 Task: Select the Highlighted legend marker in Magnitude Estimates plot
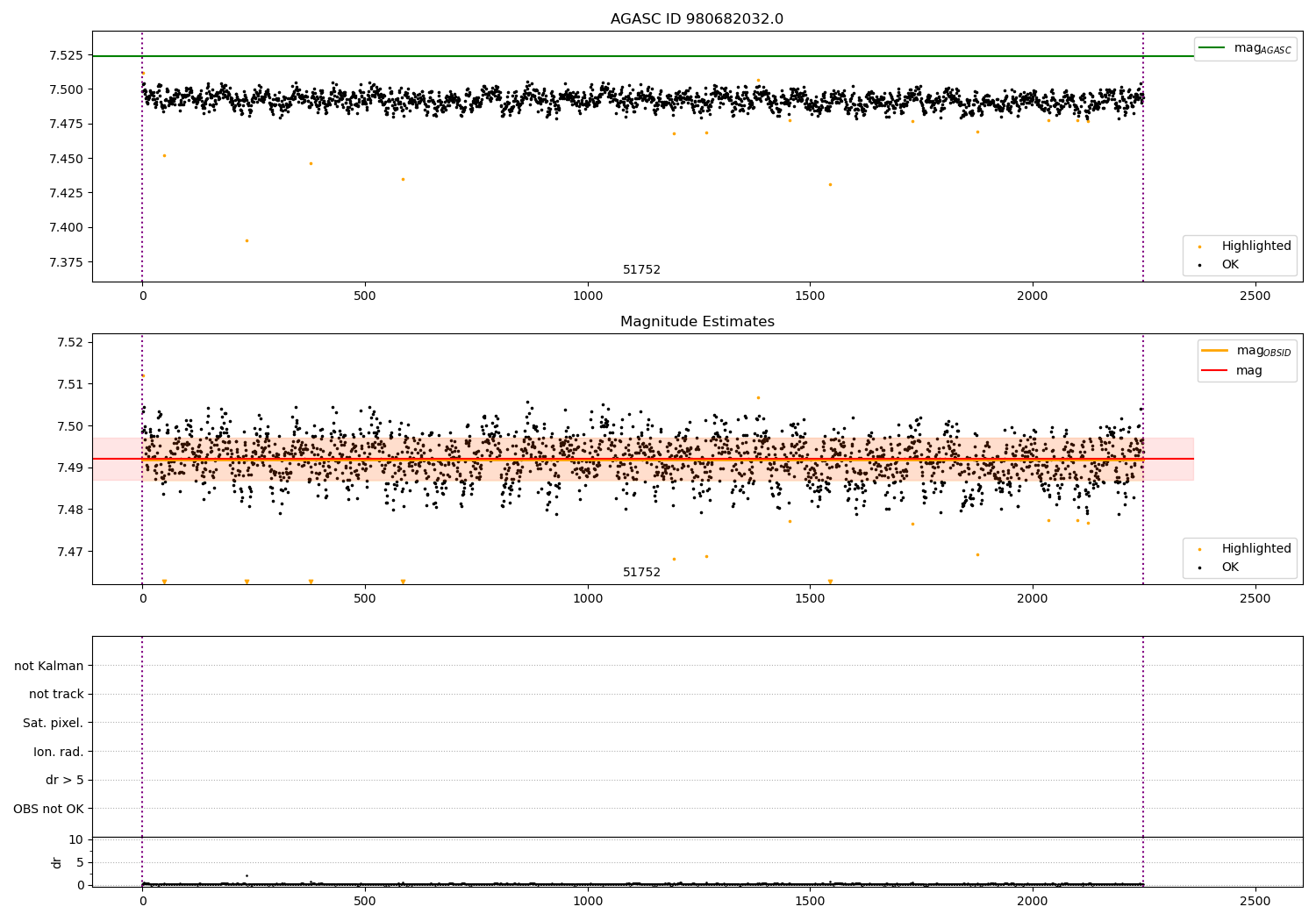pyautogui.click(x=1199, y=549)
